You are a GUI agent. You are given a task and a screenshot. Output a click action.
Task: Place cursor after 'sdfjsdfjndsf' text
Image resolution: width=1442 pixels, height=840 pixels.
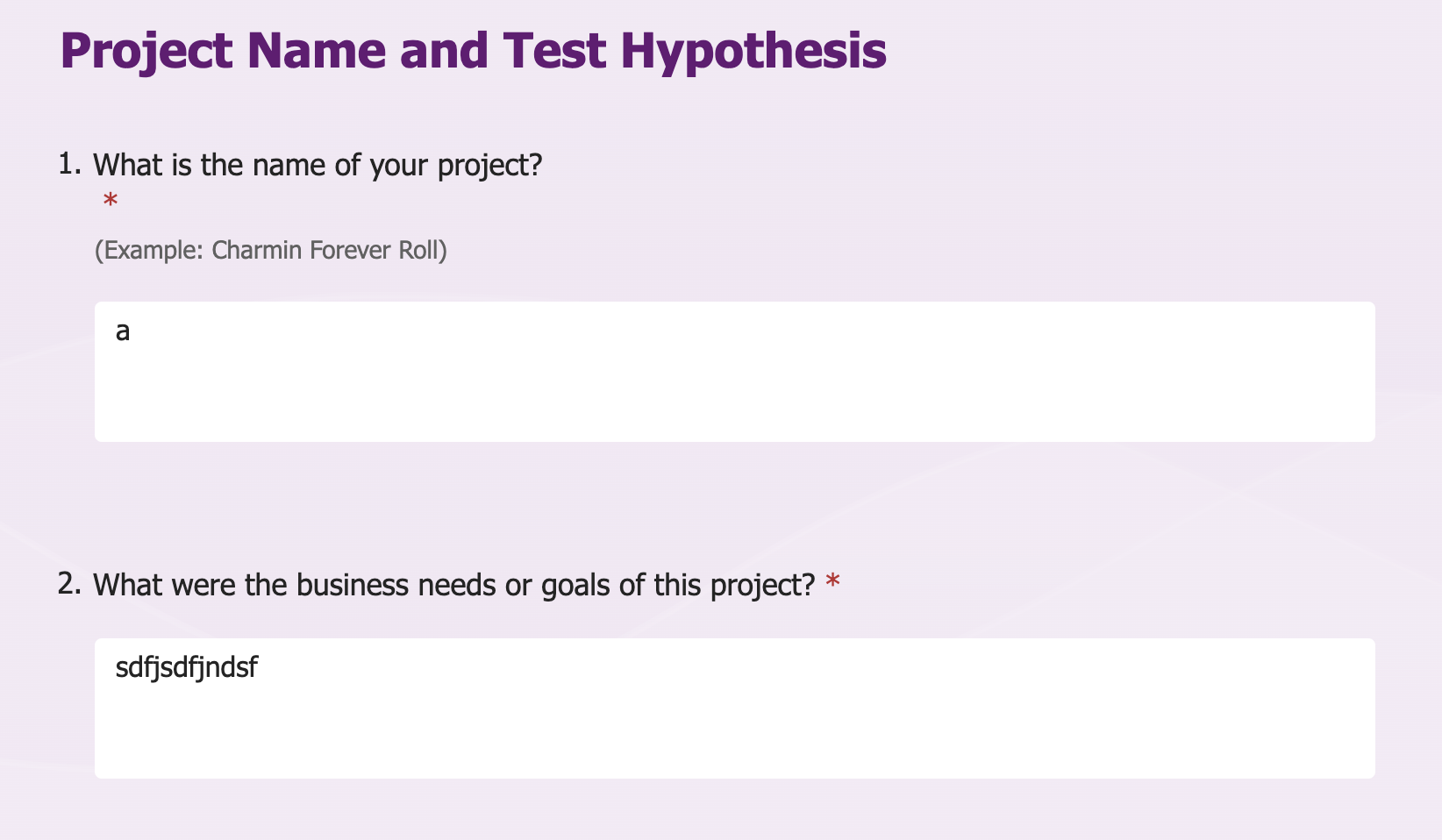click(261, 668)
